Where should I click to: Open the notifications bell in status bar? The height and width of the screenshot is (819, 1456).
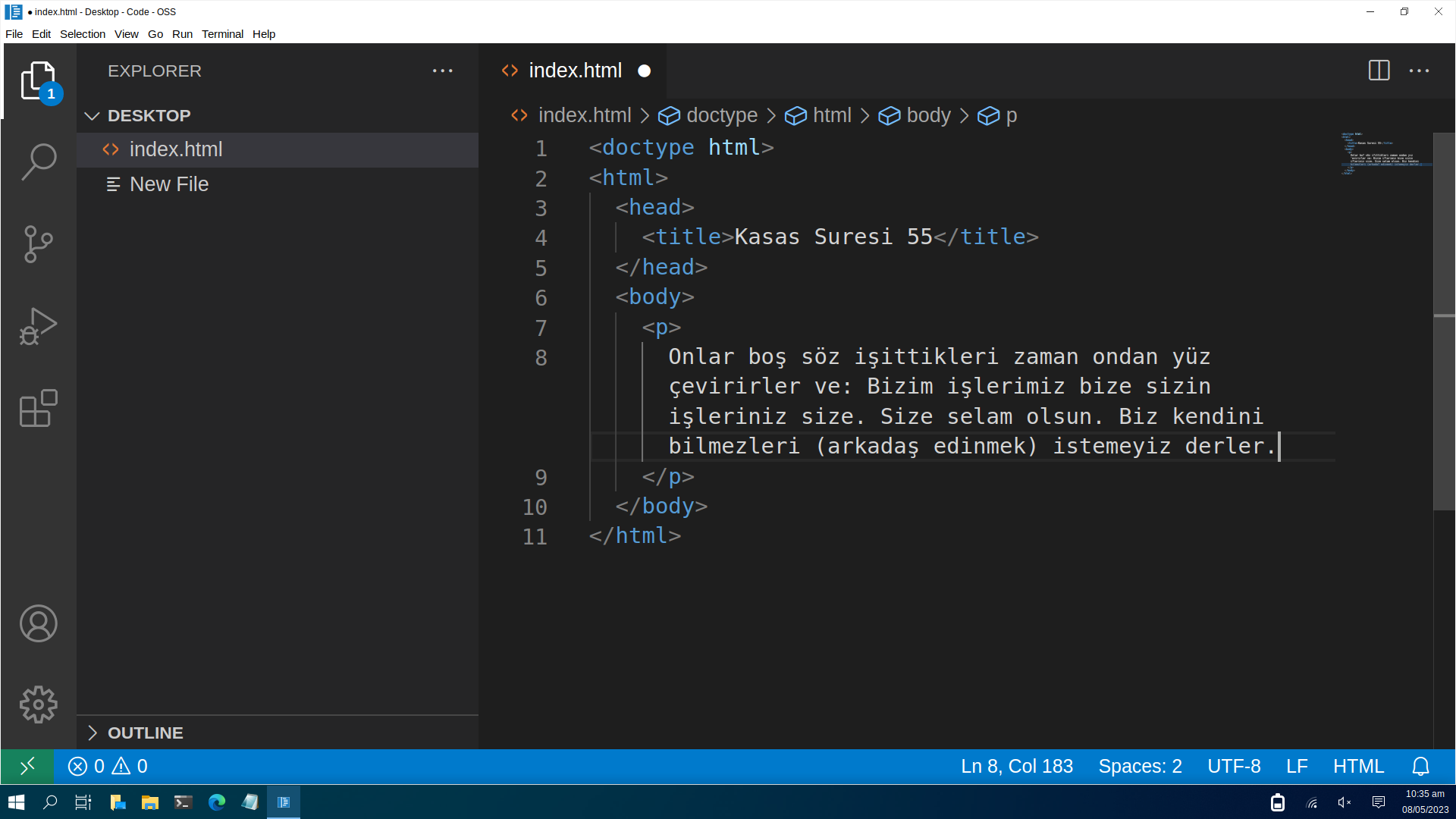point(1420,767)
